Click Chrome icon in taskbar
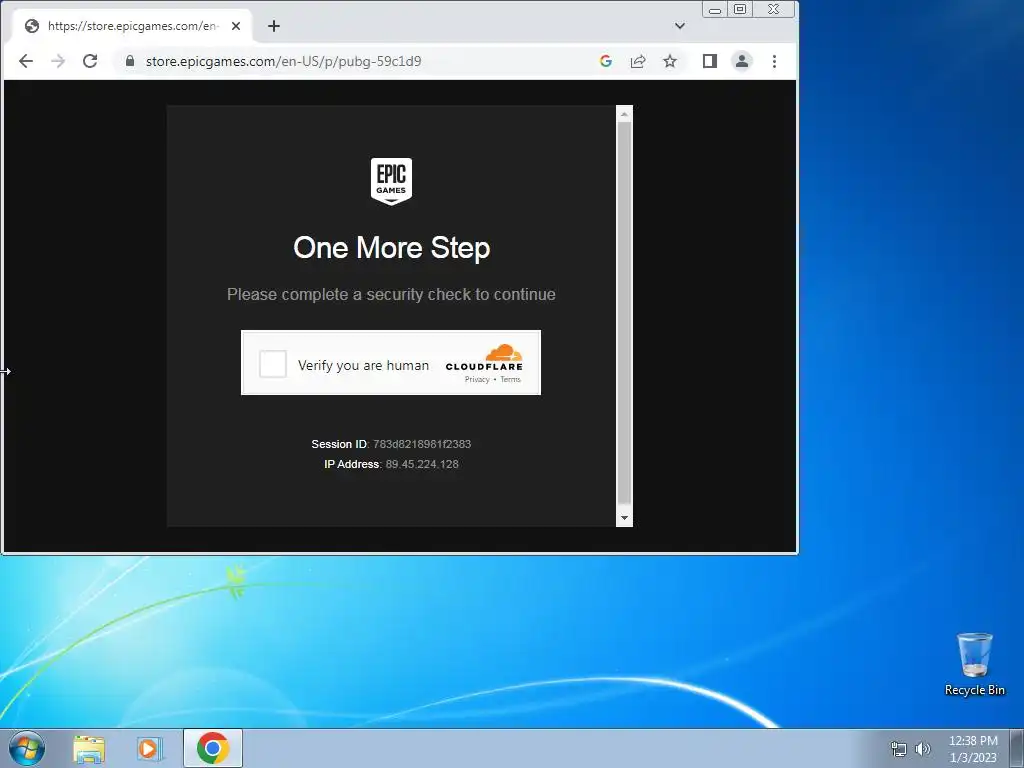 click(212, 748)
